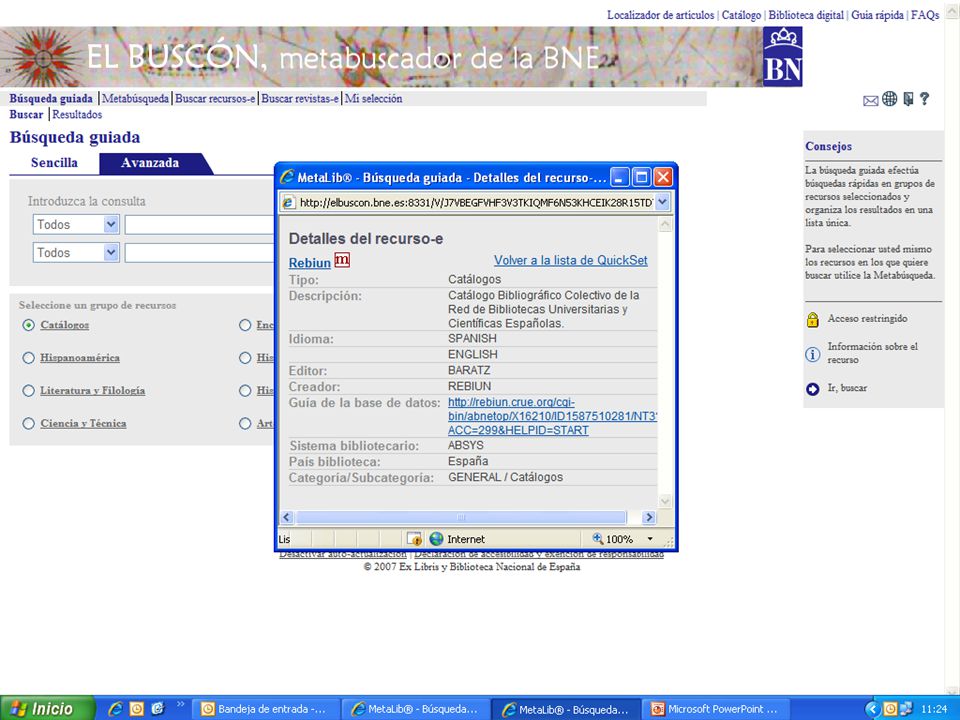Switch to Microsoft PowerPoint taskbar window
The image size is (960, 720).
tap(714, 709)
